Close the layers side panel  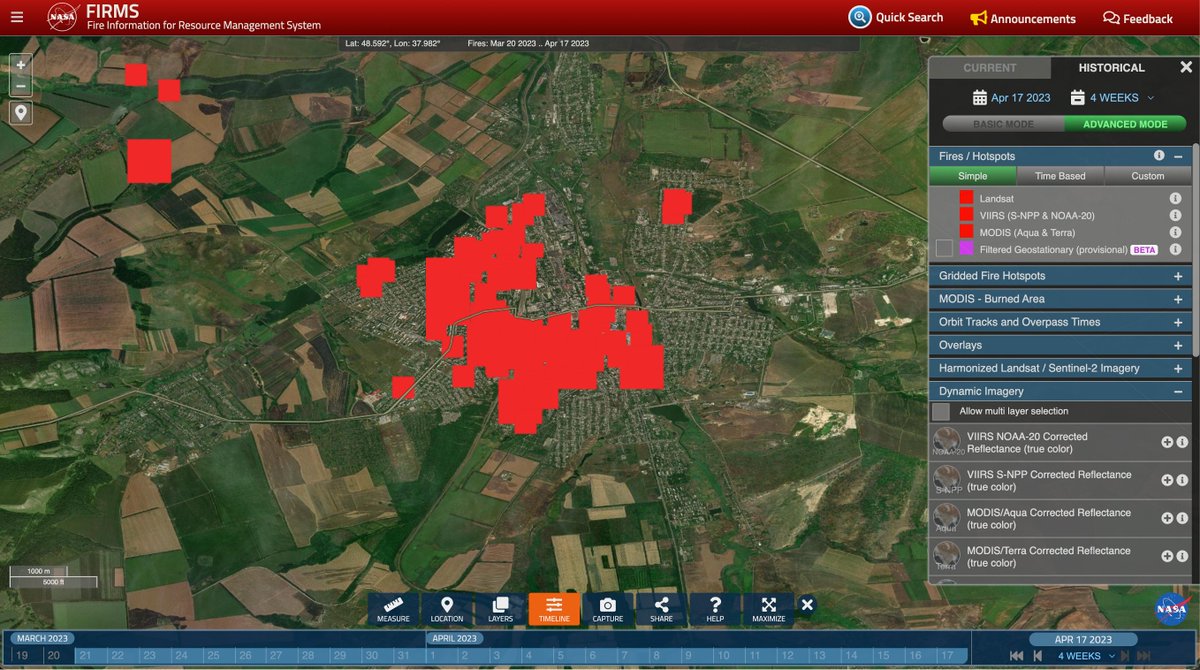1186,67
